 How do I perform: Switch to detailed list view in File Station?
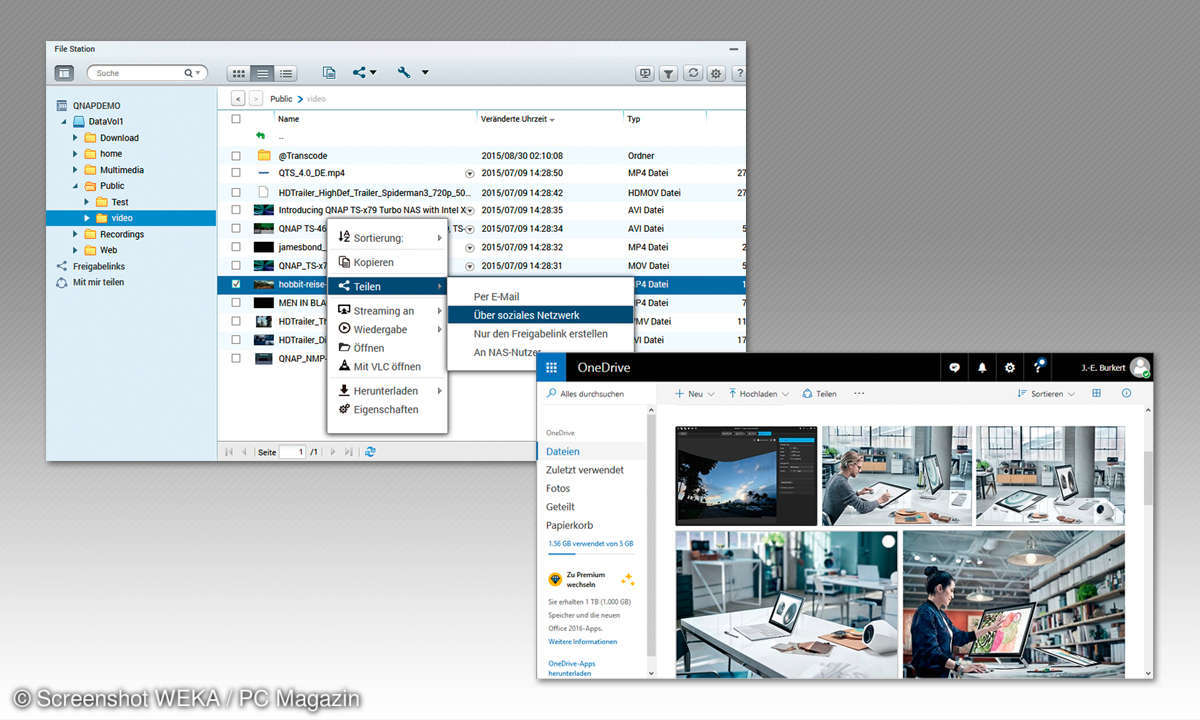pos(286,73)
